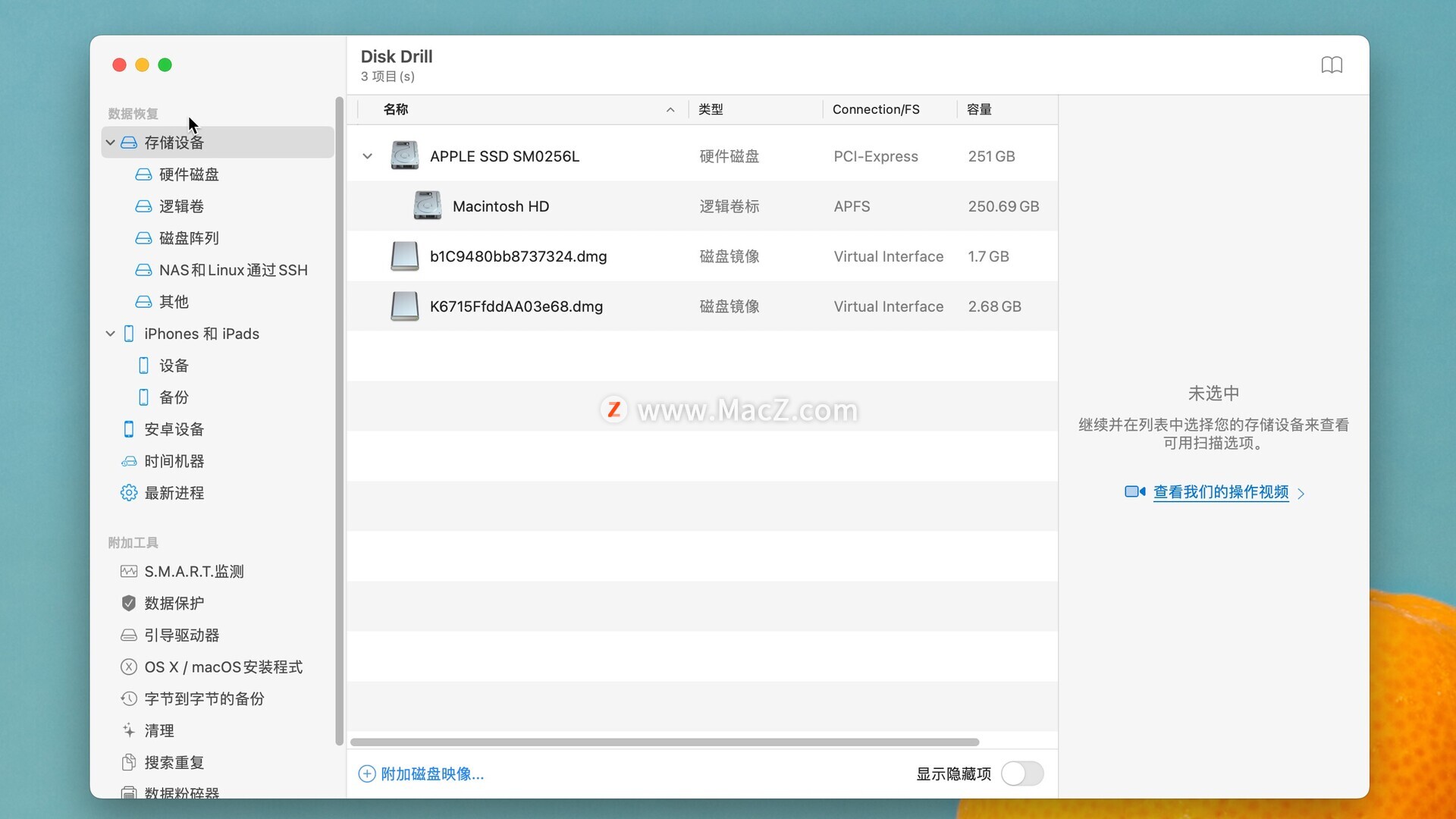Viewport: 1456px width, 819px height.
Task: Collapse the 存储设备 tree section
Action: pyautogui.click(x=111, y=143)
